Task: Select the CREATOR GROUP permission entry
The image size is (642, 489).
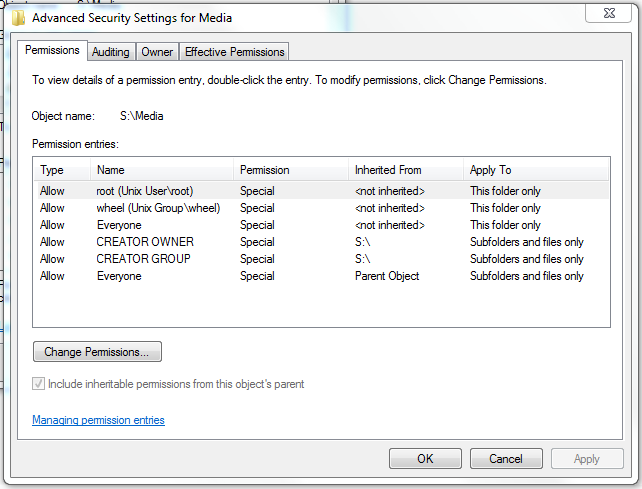Action: coord(323,259)
